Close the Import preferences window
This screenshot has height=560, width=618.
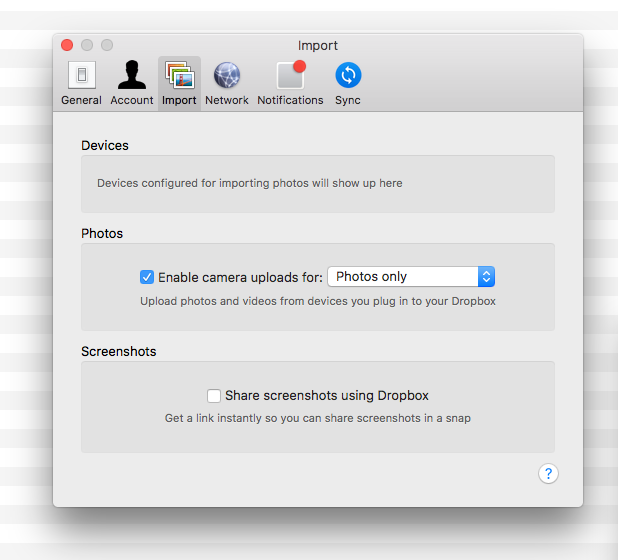click(x=67, y=45)
